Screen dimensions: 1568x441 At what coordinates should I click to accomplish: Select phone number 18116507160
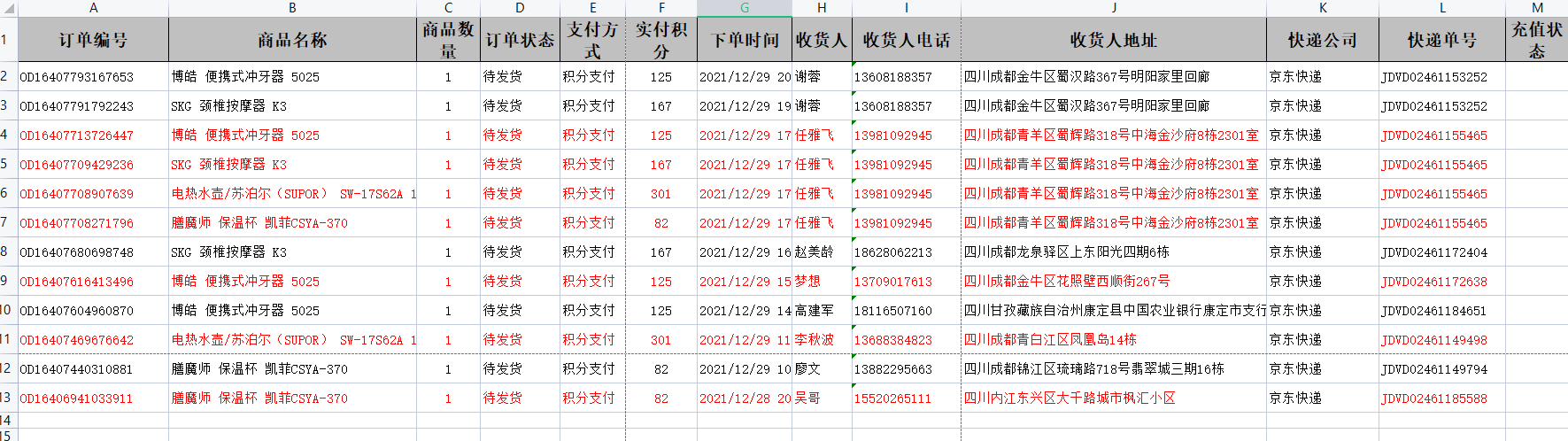coord(893,311)
